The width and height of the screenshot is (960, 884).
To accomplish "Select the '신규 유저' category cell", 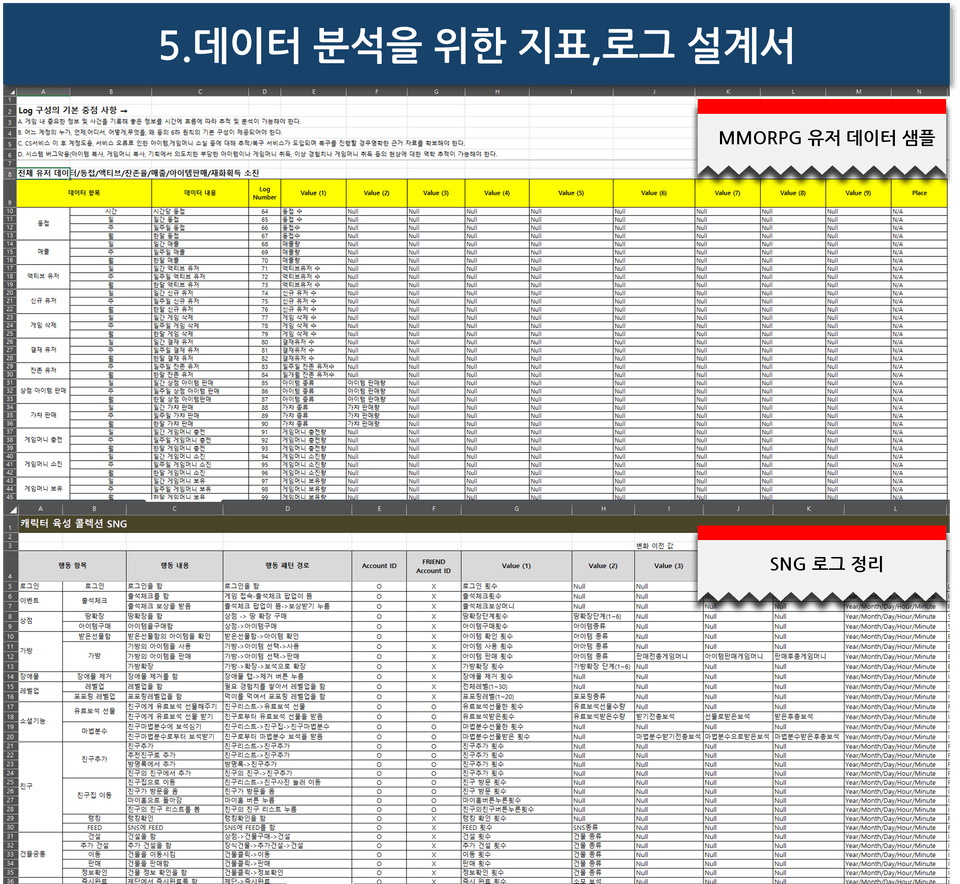I will tap(43, 301).
